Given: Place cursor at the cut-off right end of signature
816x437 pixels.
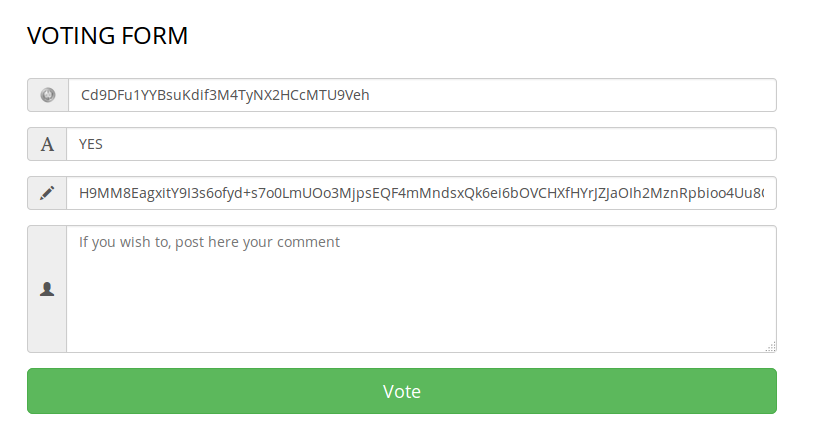Looking at the screenshot, I should point(763,193).
